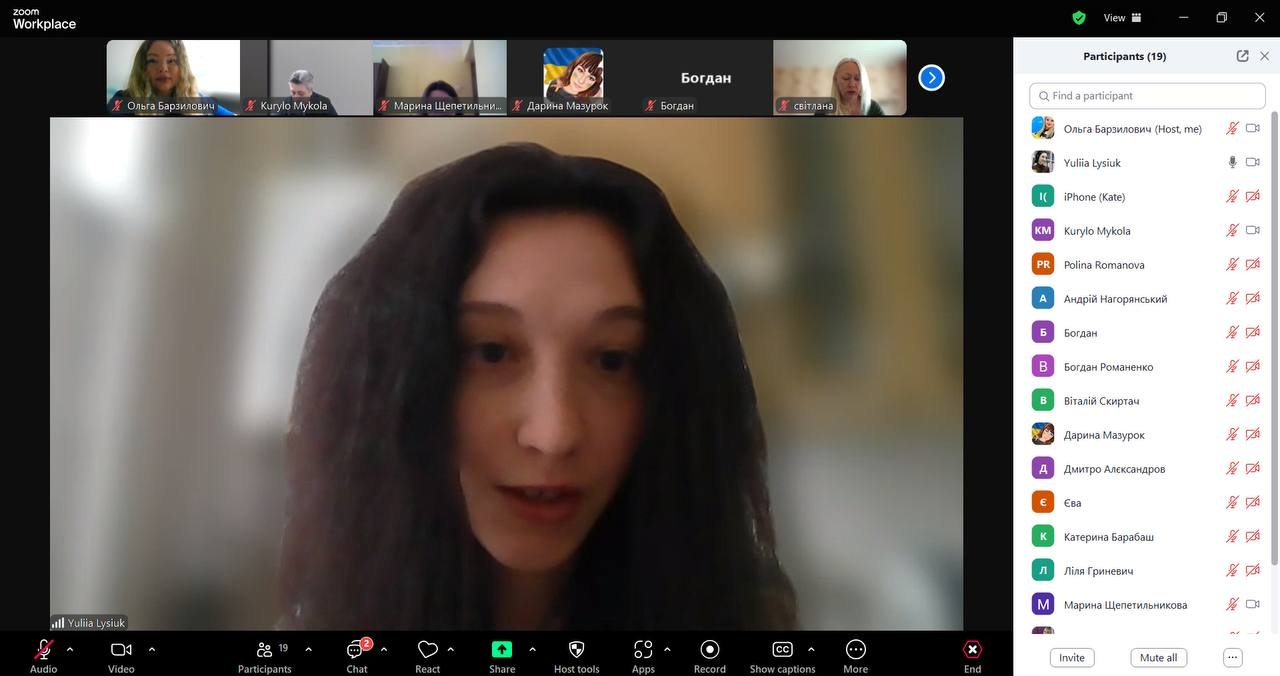Open the Chat panel icon
Image resolution: width=1280 pixels, height=676 pixels.
click(x=356, y=651)
